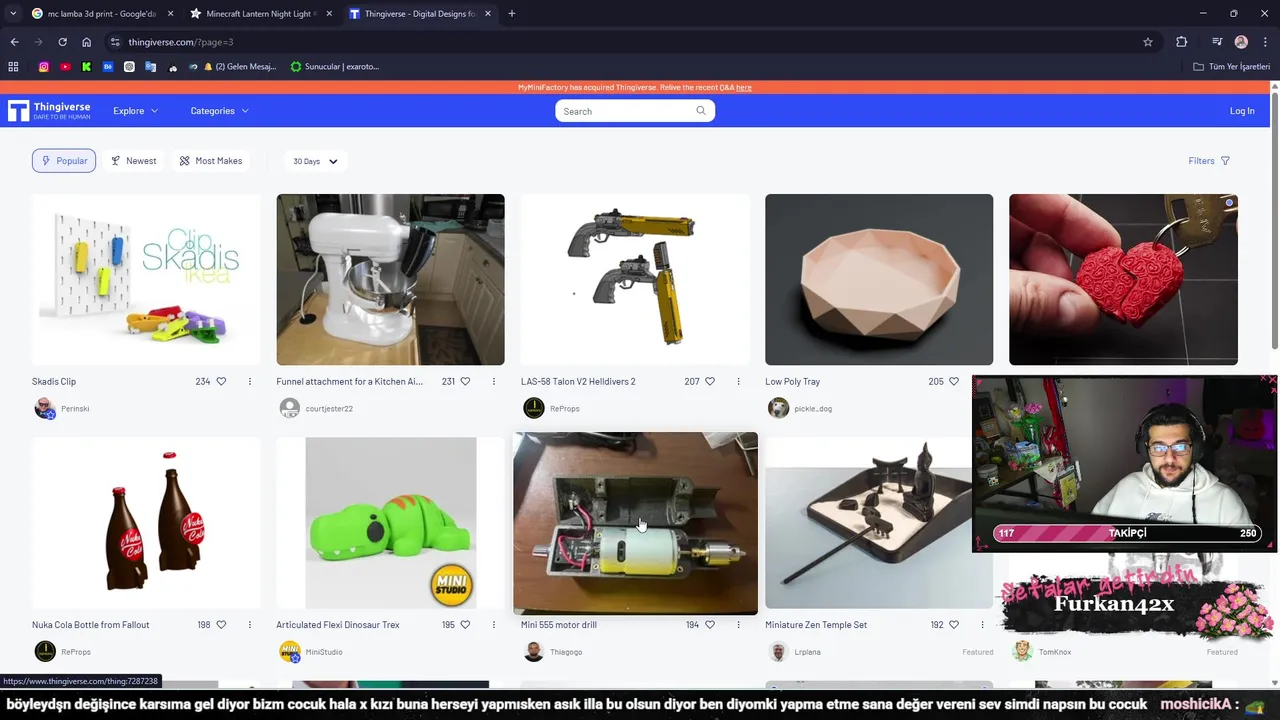Open the Nuka Cola Bottle thumbnail
Viewport: 1280px width, 720px height.
pyautogui.click(x=146, y=523)
